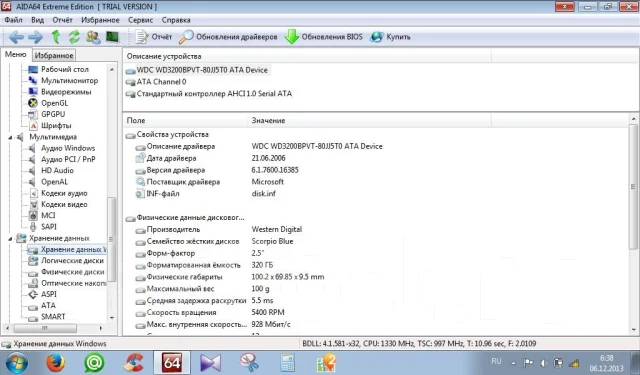Select GPGPU in the tree
The width and height of the screenshot is (640, 375).
(53, 114)
